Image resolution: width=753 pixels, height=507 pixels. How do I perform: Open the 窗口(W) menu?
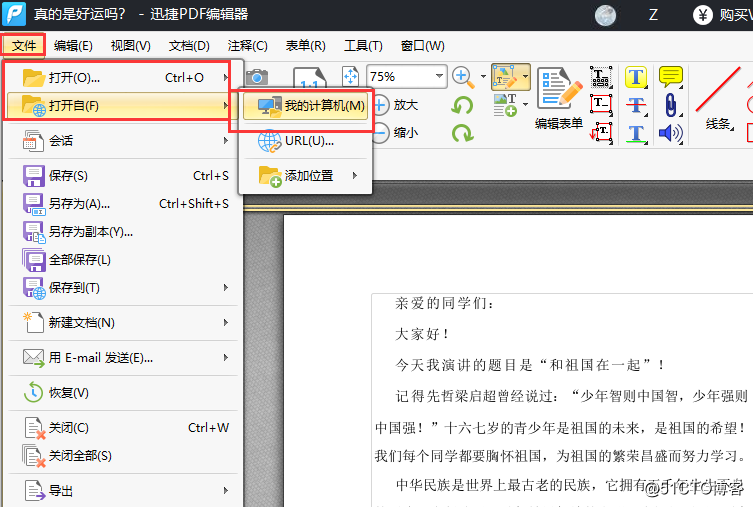(423, 46)
